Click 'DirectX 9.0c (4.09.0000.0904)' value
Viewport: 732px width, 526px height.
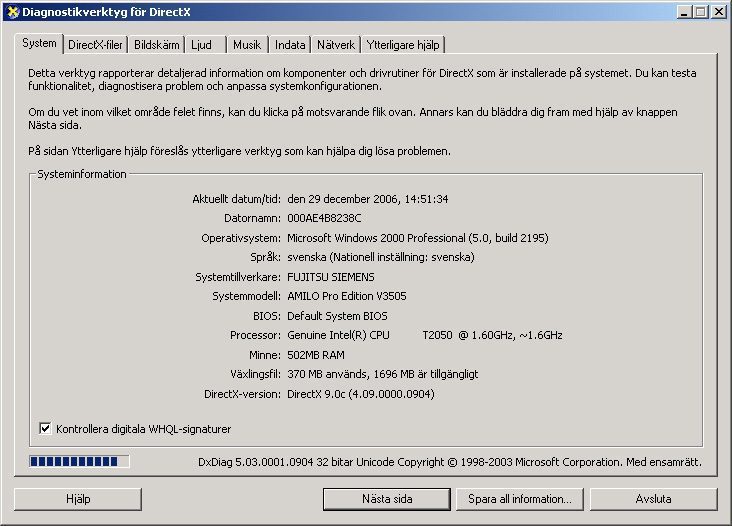click(361, 394)
